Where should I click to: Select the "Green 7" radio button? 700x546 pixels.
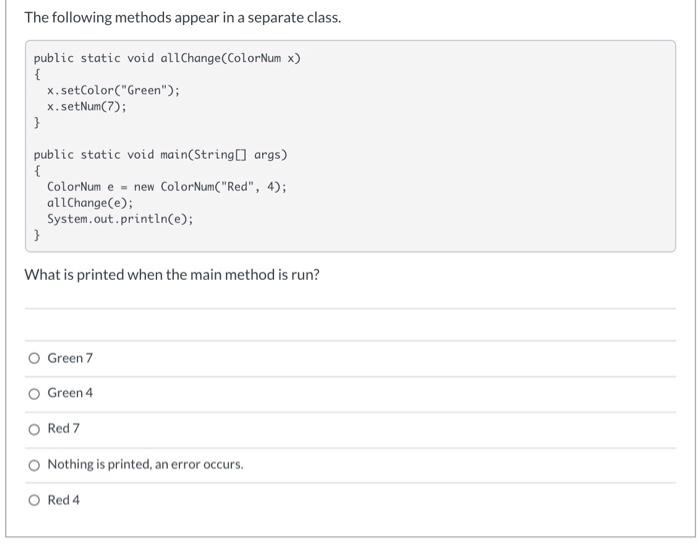(35, 358)
